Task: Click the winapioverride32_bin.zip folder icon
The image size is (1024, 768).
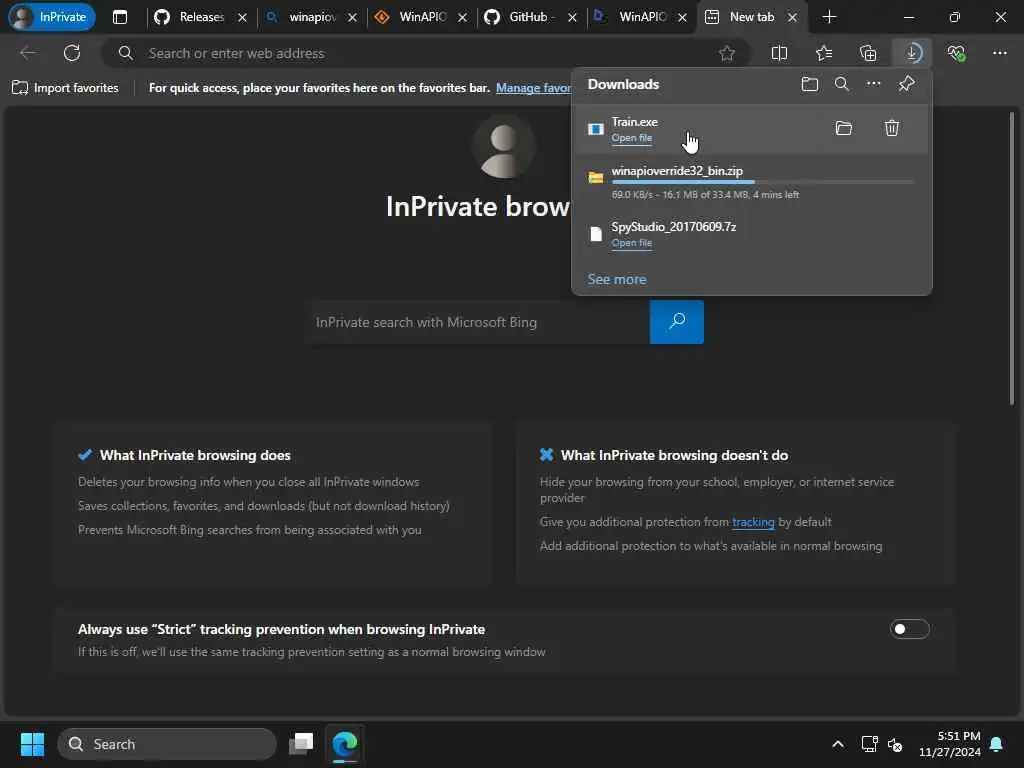Action: (x=596, y=177)
